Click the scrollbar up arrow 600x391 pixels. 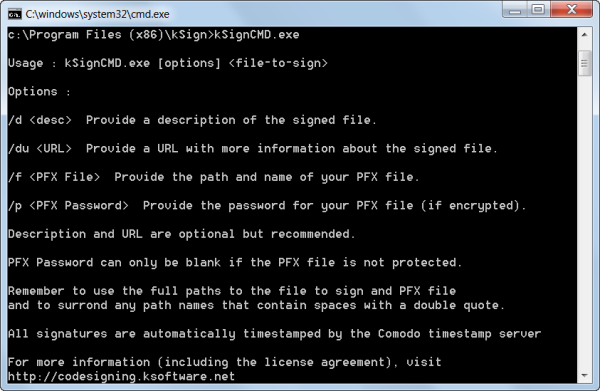tap(584, 35)
